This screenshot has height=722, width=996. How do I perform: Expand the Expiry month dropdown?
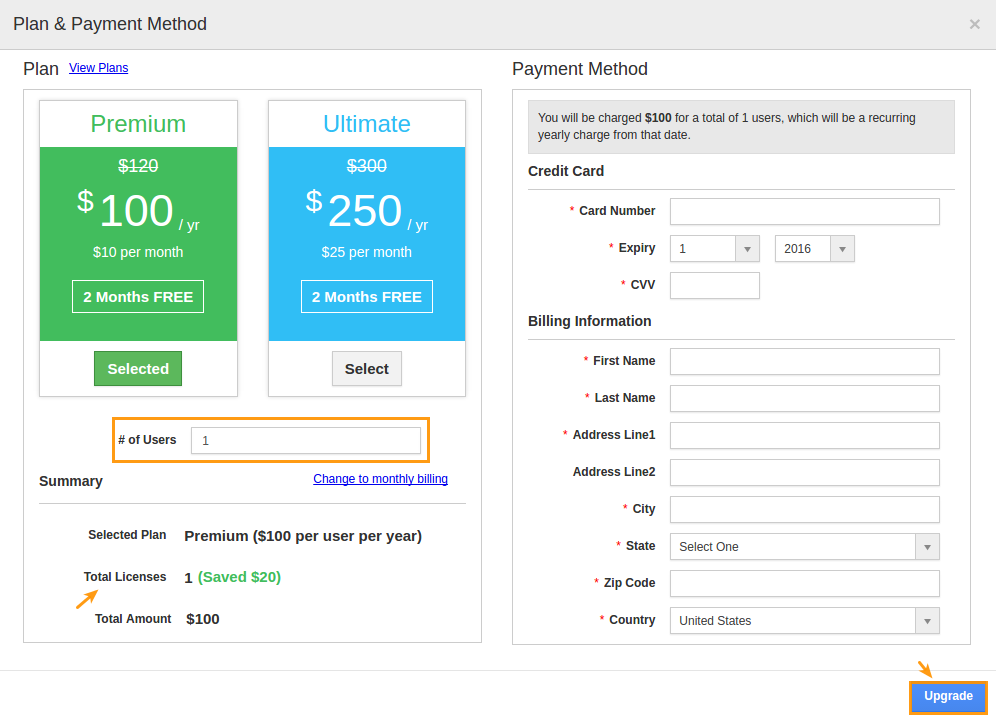pyautogui.click(x=715, y=249)
